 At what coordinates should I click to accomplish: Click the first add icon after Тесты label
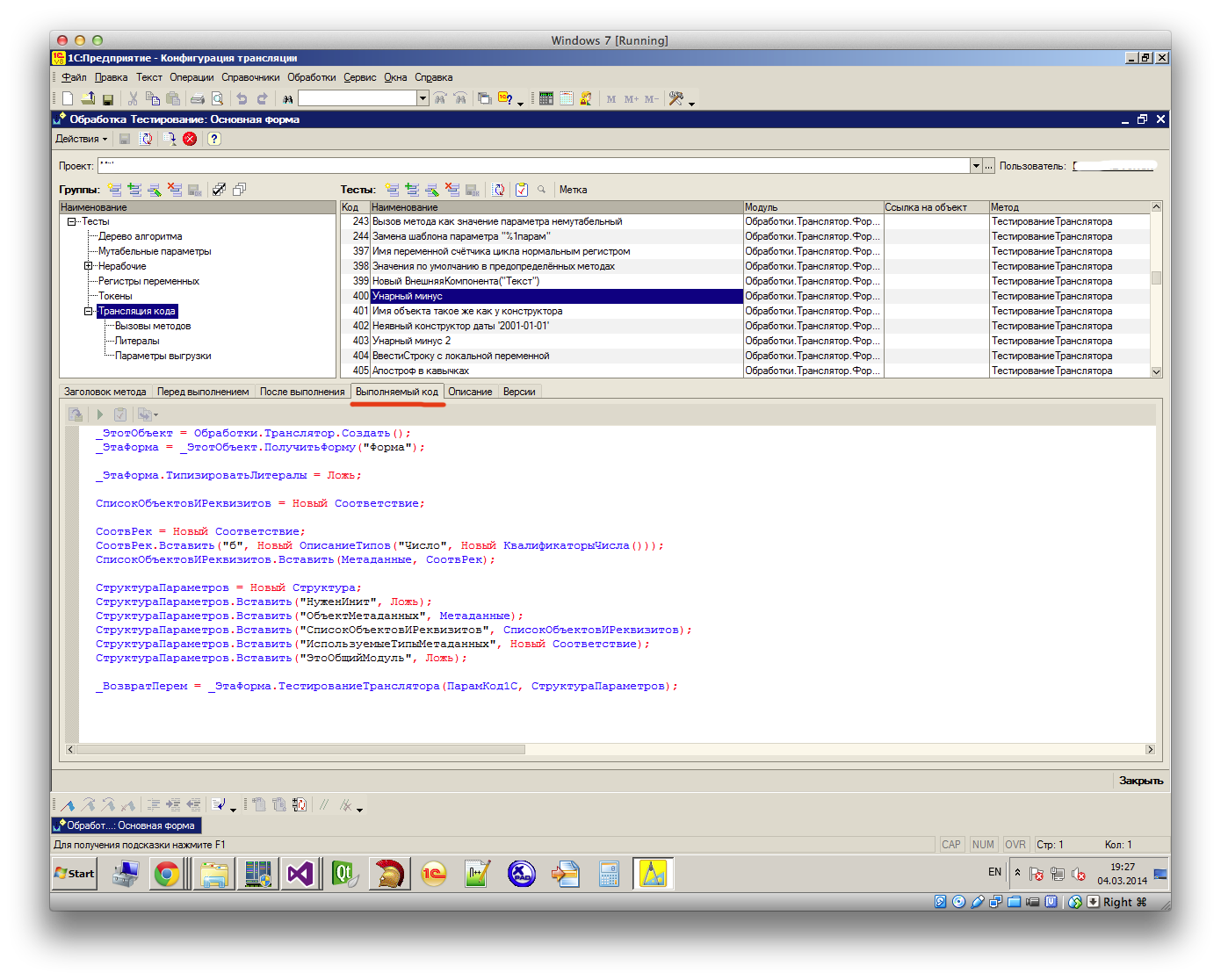(392, 189)
